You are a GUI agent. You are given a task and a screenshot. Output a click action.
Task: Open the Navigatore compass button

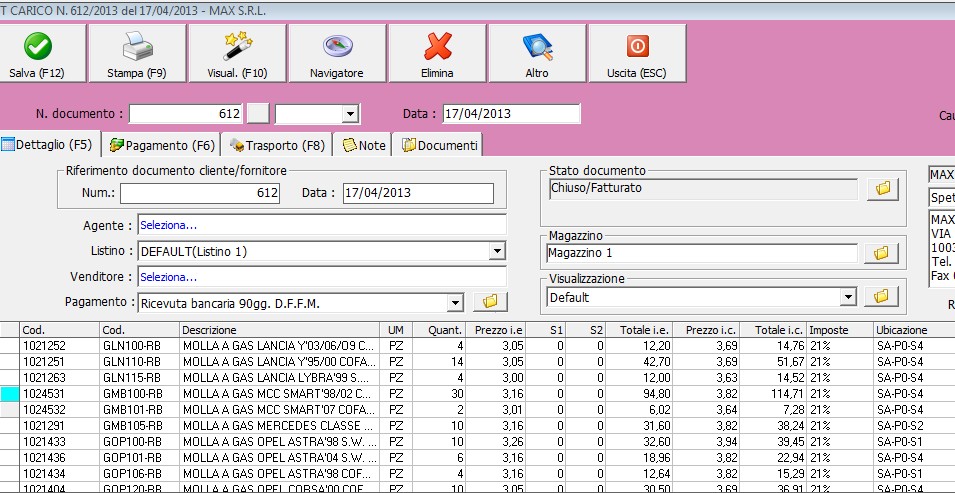[x=337, y=54]
